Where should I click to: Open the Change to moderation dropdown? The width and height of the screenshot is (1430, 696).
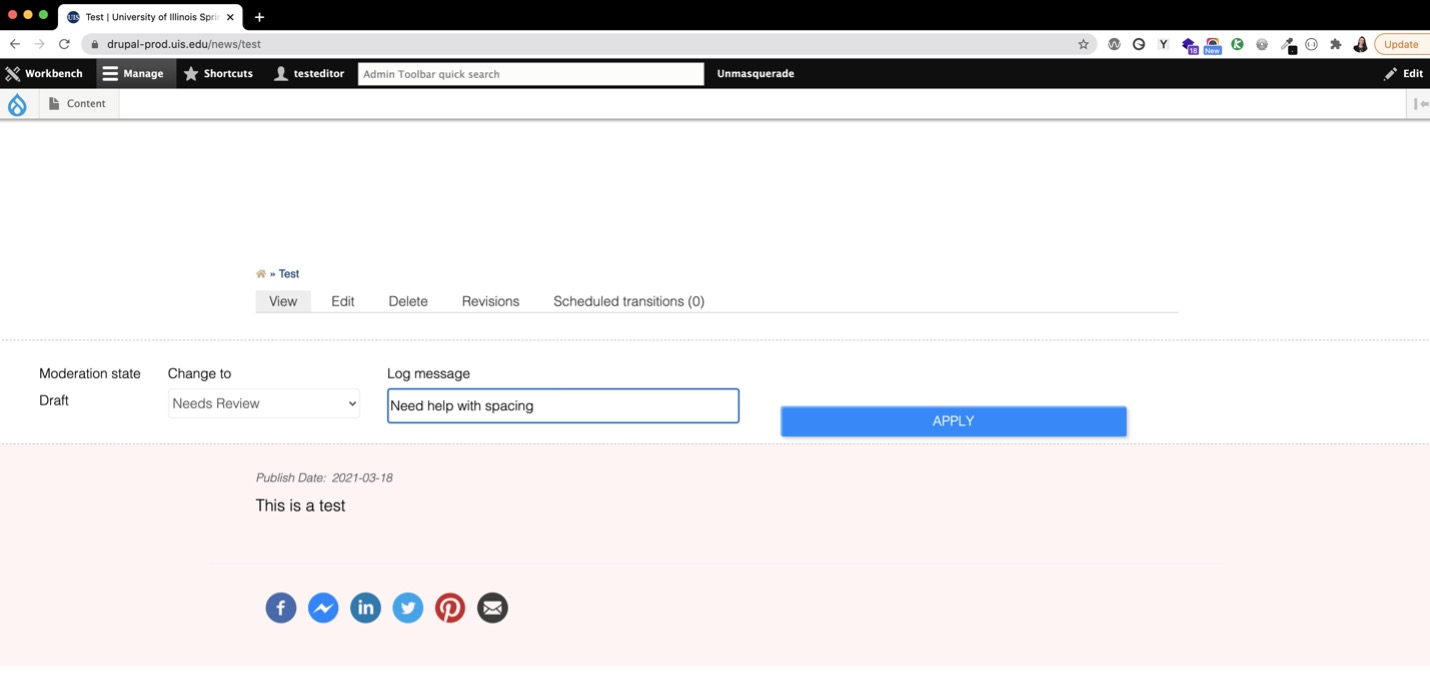tap(264, 403)
